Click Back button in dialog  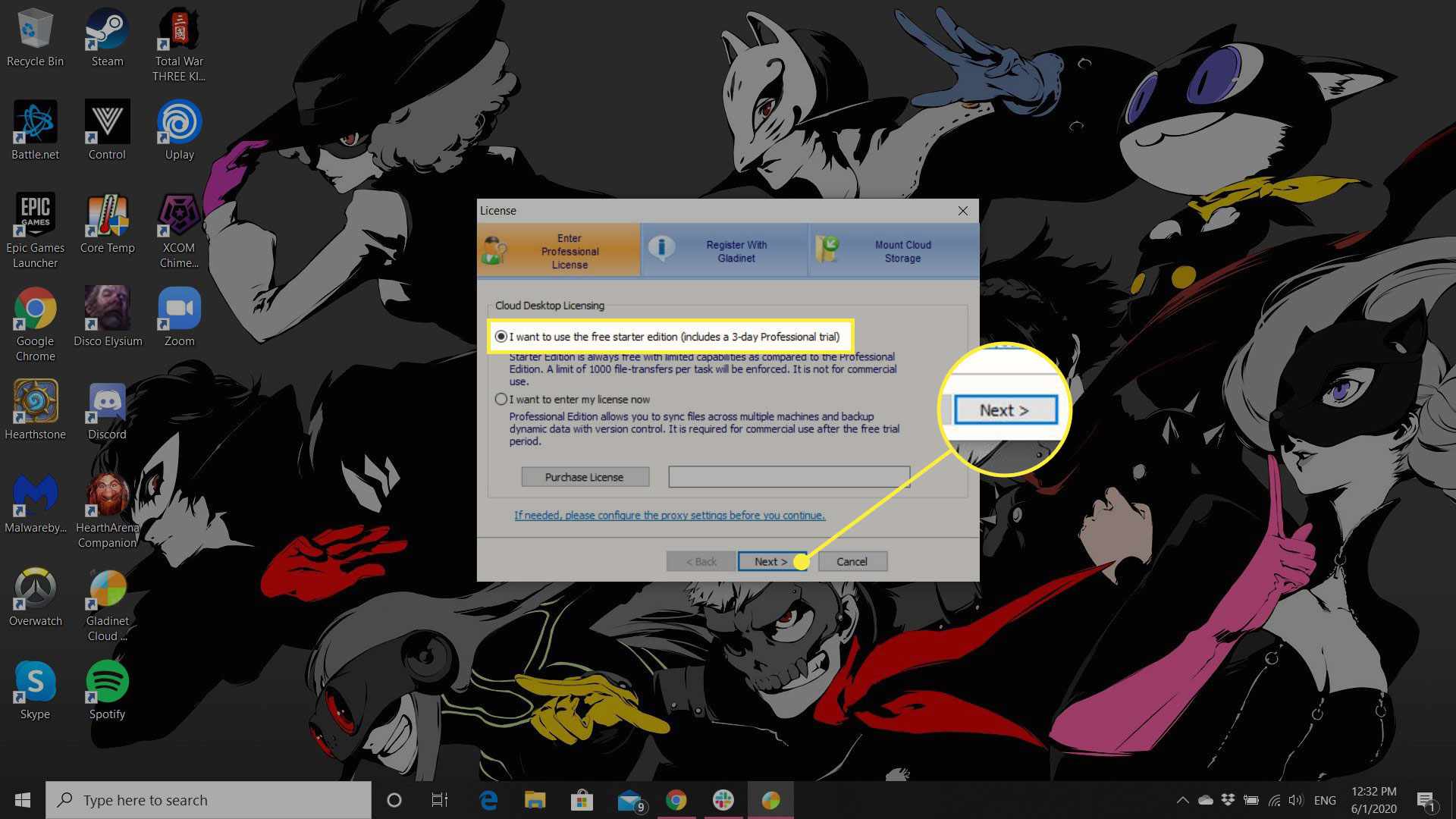(700, 561)
